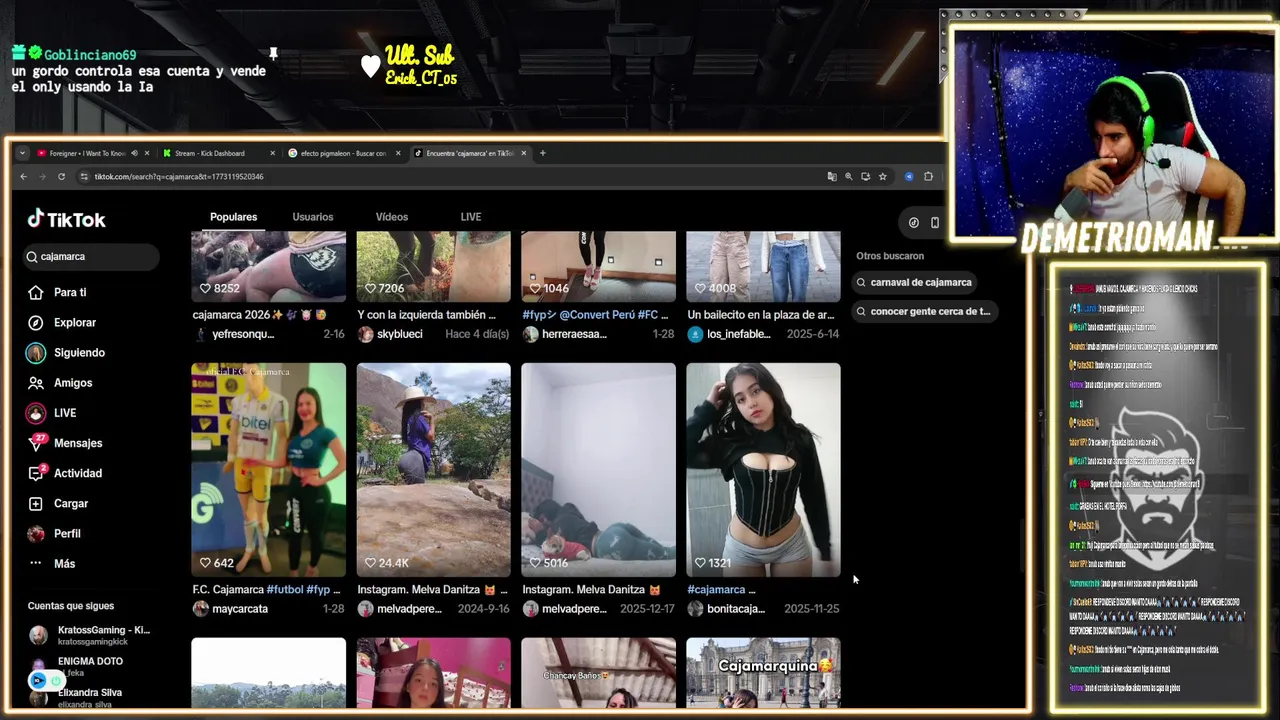This screenshot has width=1280, height=720.
Task: Click the get app phone icon
Action: [935, 222]
